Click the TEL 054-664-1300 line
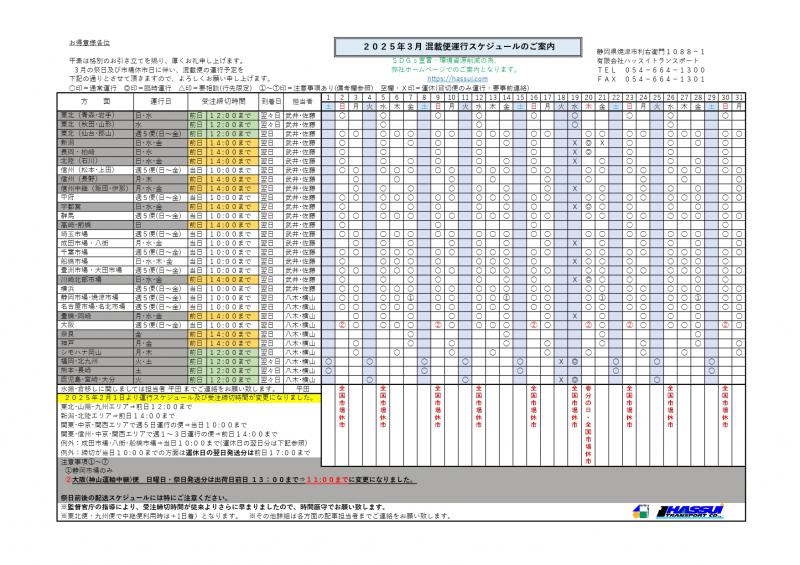The width and height of the screenshot is (800, 565). coord(651,70)
